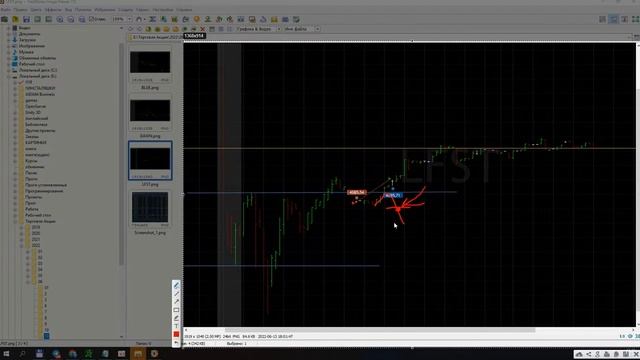The width and height of the screenshot is (640, 360).
Task: Collapse the 2022 folder in the tree
Action: coord(22,246)
